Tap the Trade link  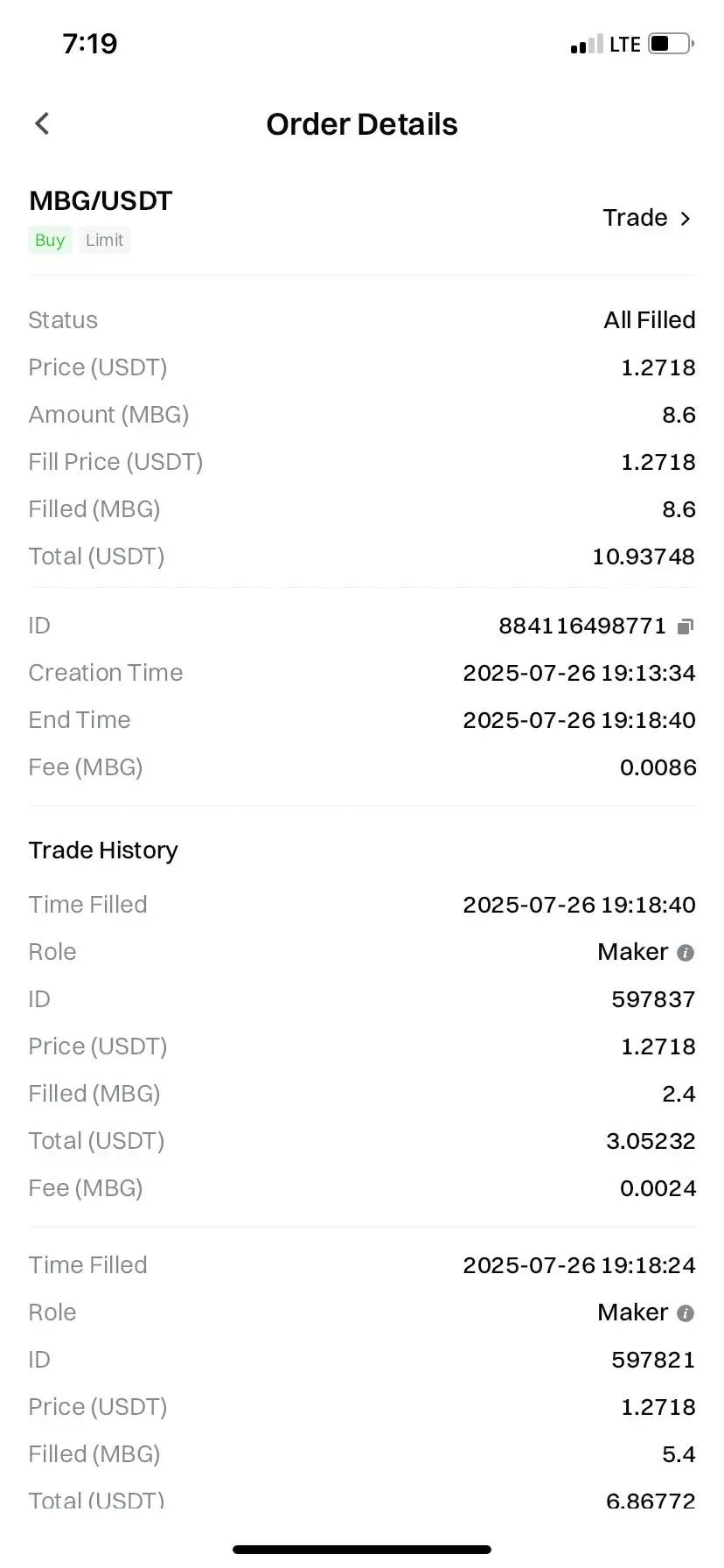pyautogui.click(x=635, y=218)
